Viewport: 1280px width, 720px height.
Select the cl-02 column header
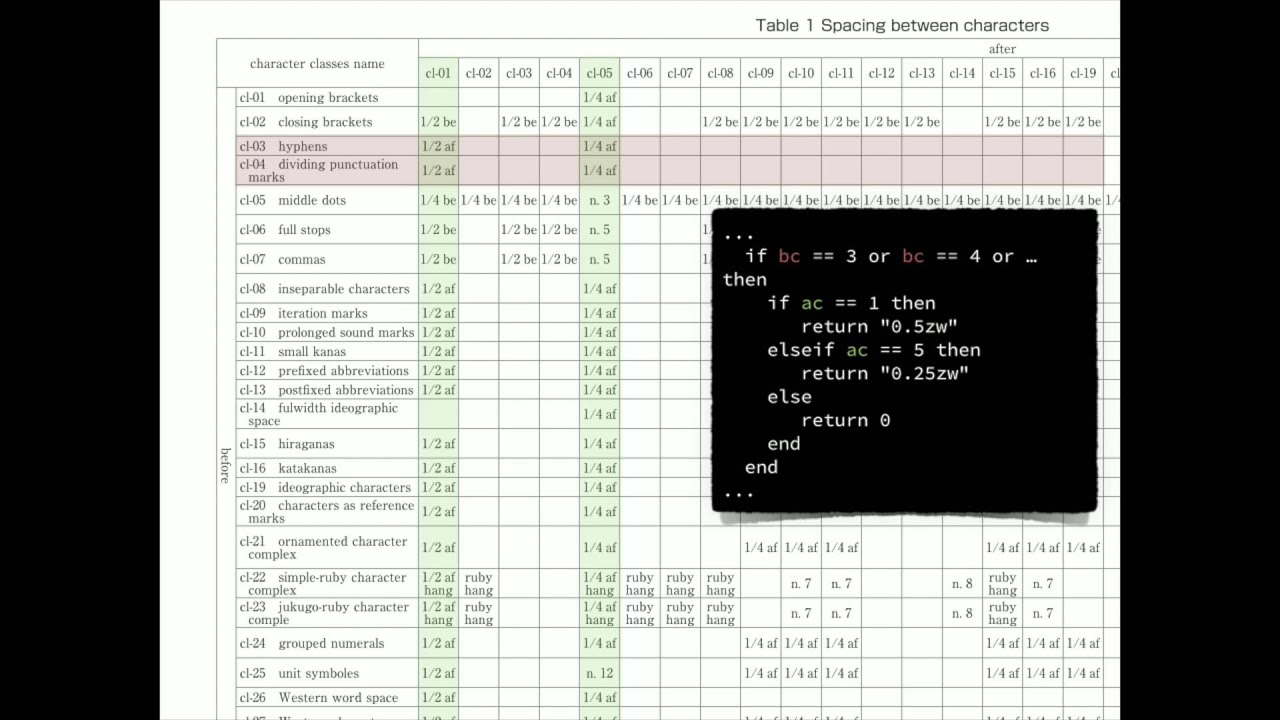coord(479,73)
